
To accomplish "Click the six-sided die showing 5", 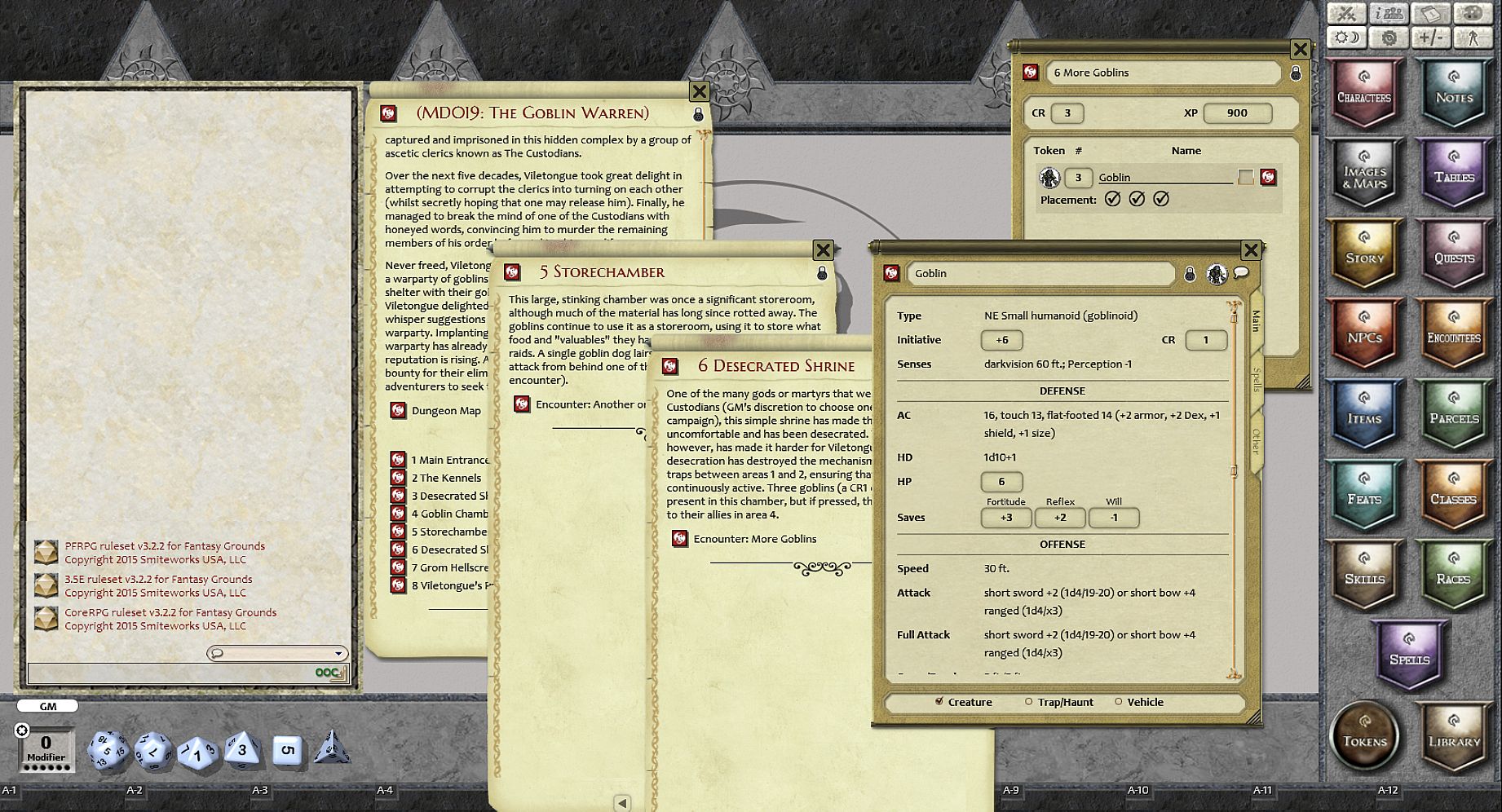I will 287,750.
